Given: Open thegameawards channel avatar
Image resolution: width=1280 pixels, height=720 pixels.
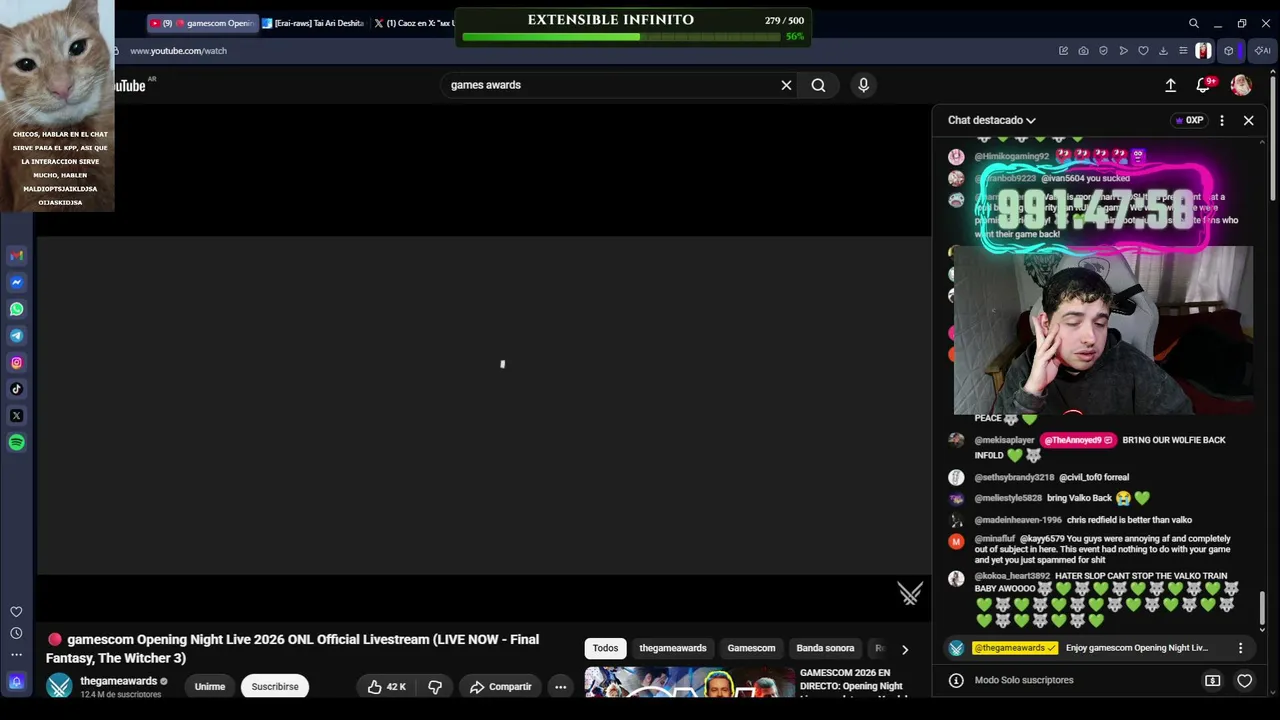Looking at the screenshot, I should (60, 686).
